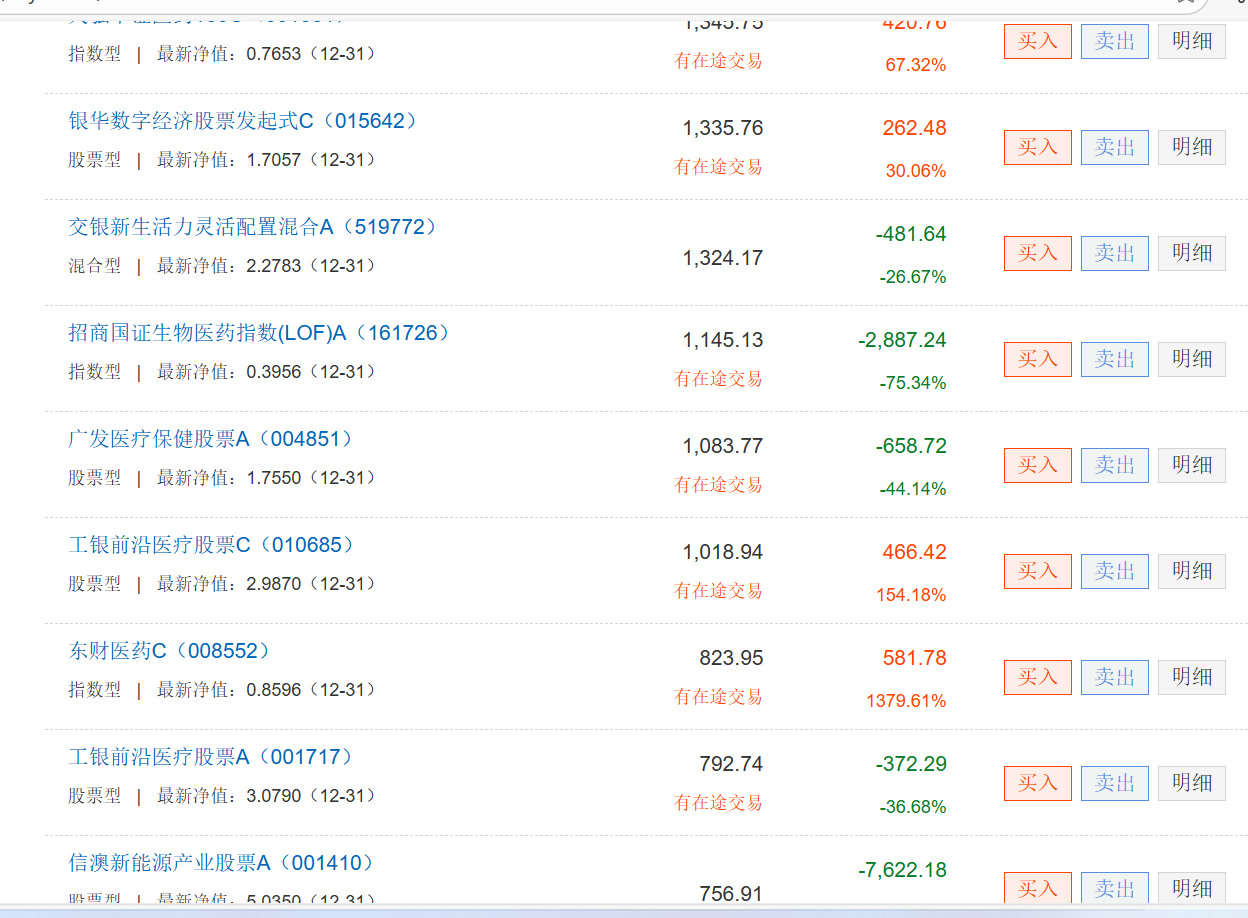Open fund 招商国证生物医药指数(LOF)A (161726)
Image resolution: width=1248 pixels, height=918 pixels.
[260, 333]
